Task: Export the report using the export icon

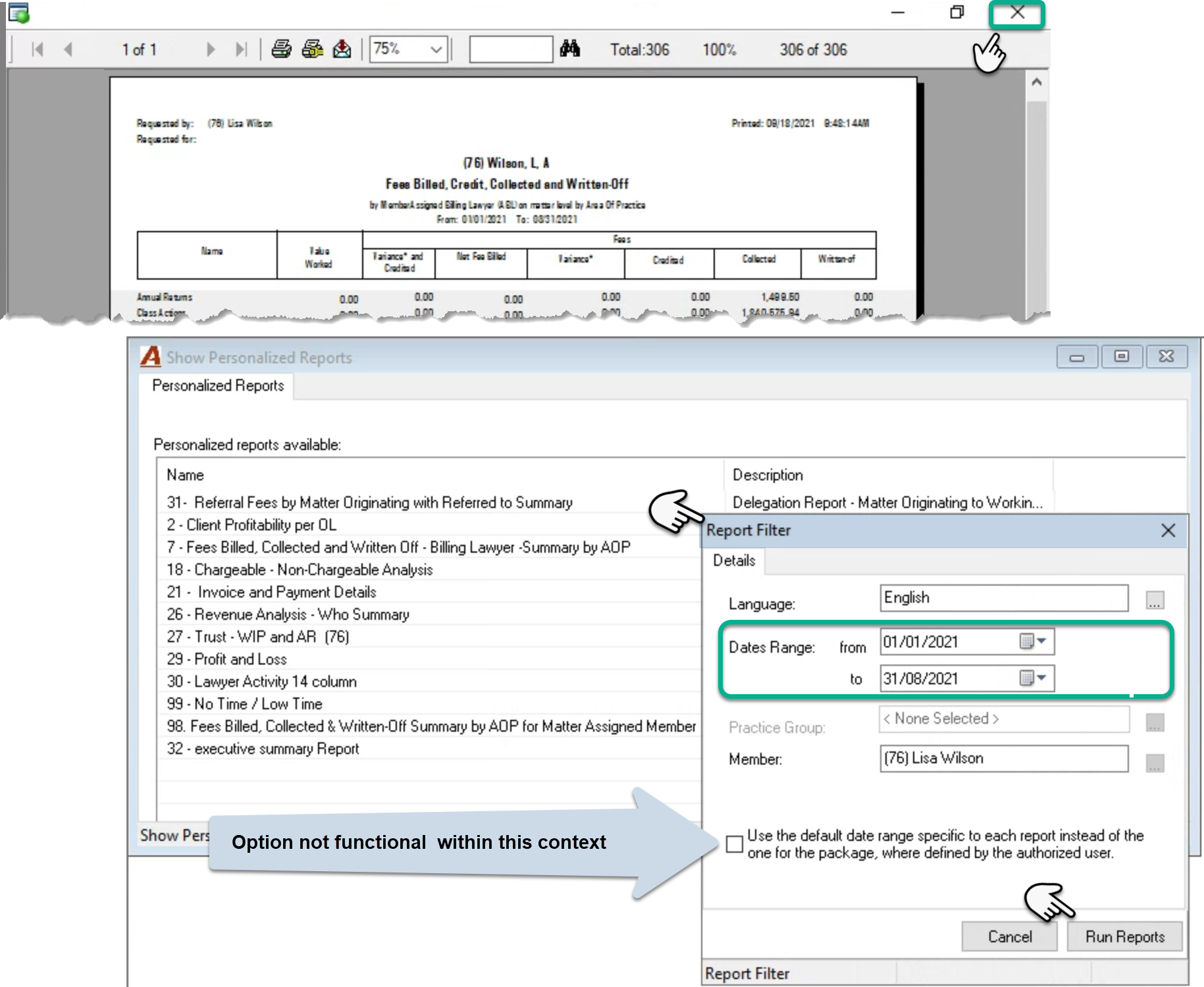Action: click(x=342, y=49)
